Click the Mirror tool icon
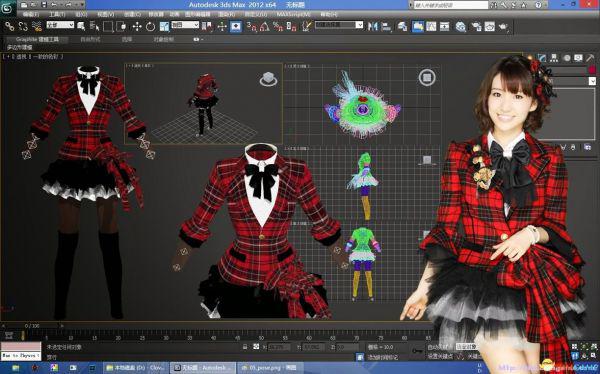 (373, 26)
